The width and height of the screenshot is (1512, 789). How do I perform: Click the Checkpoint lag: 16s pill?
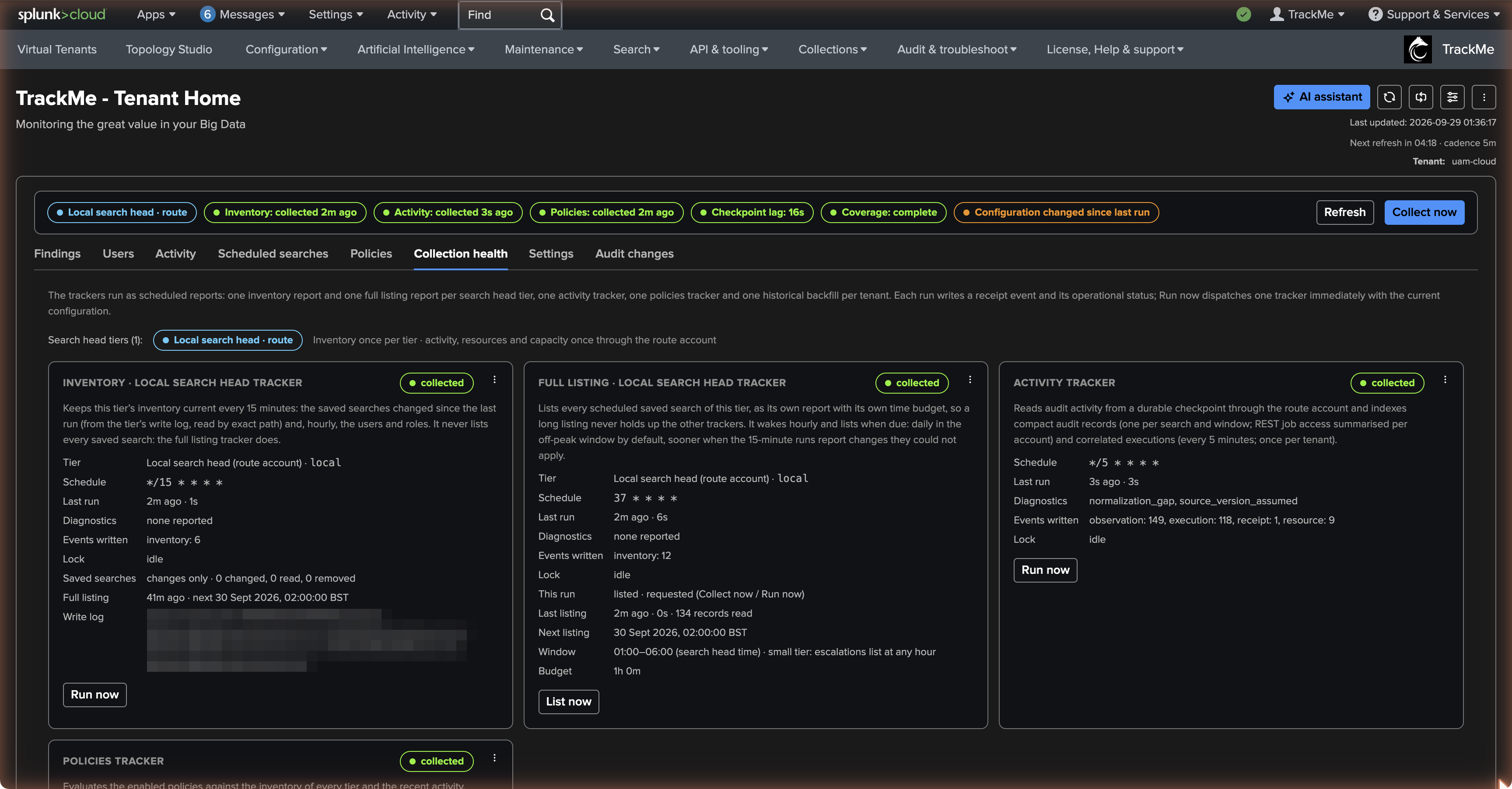pyautogui.click(x=752, y=213)
